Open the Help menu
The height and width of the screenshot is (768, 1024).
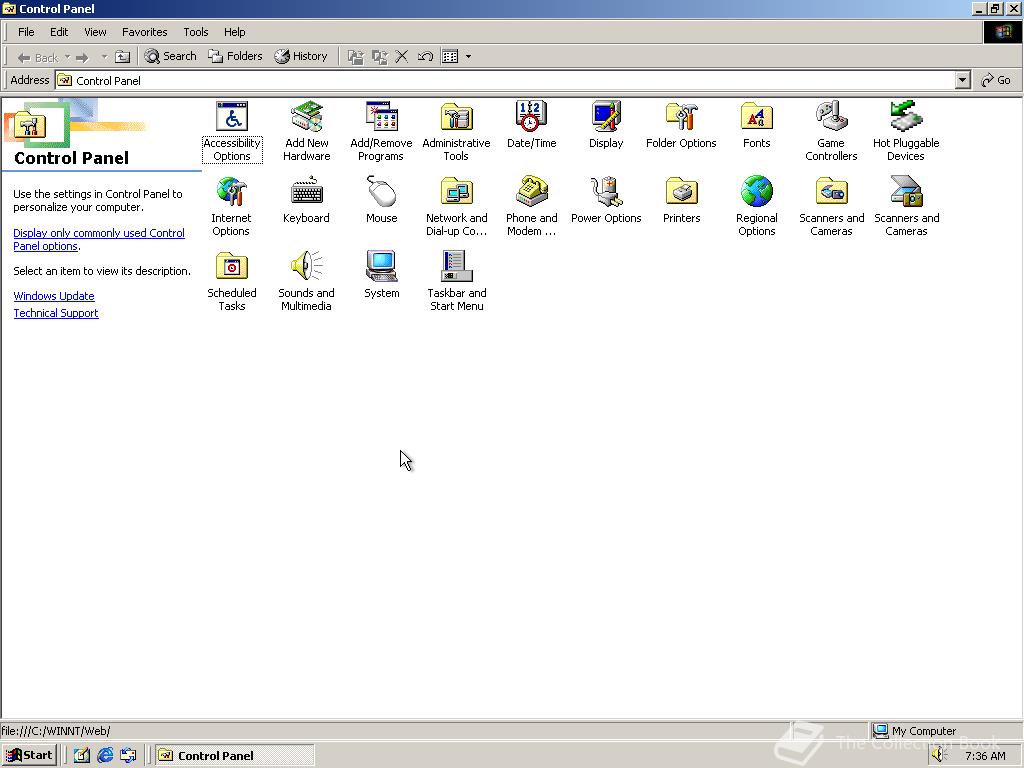click(x=234, y=32)
